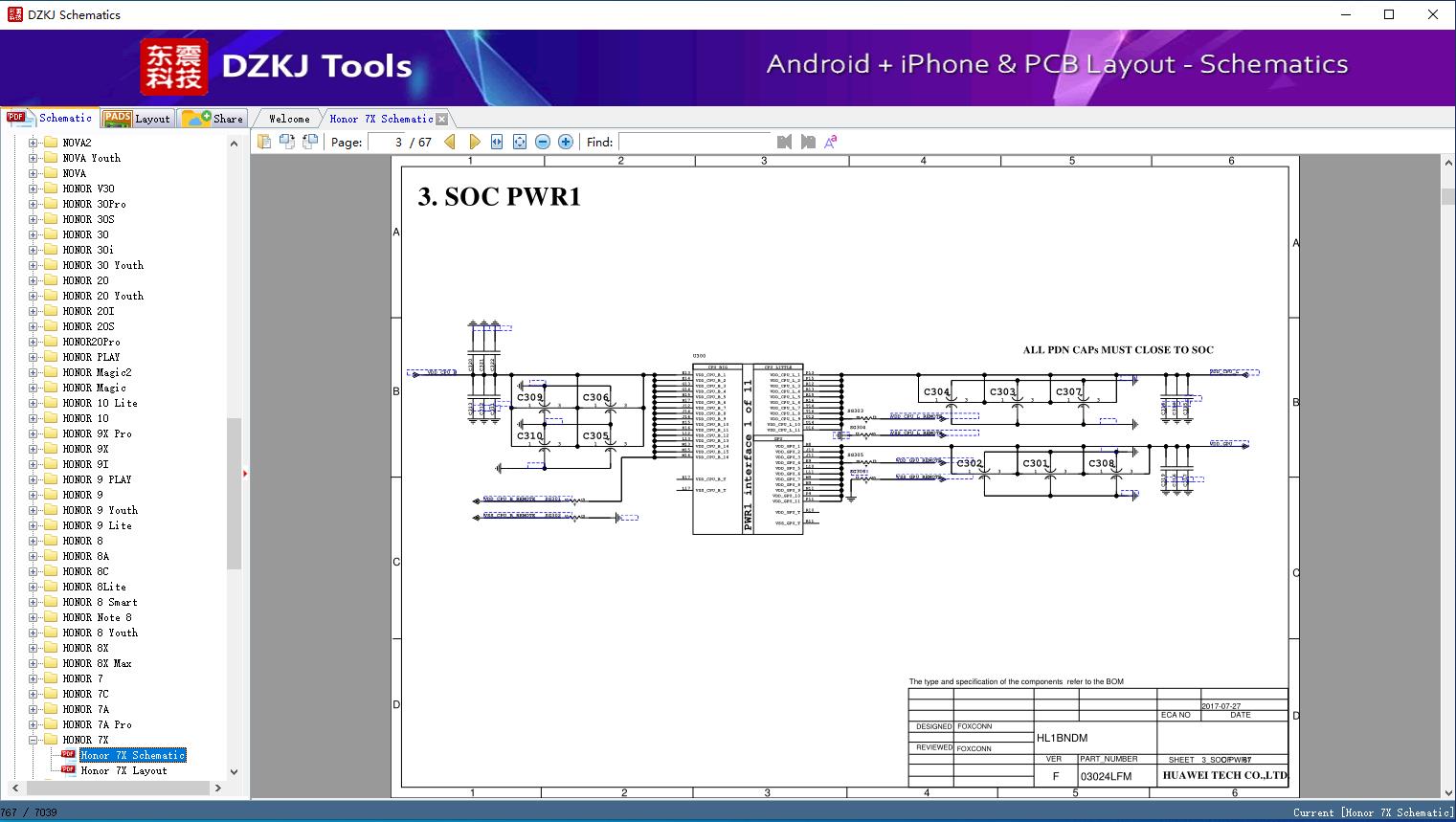The height and width of the screenshot is (822, 1456).
Task: Expand the HONOR 9X Pro folder
Action: (34, 433)
